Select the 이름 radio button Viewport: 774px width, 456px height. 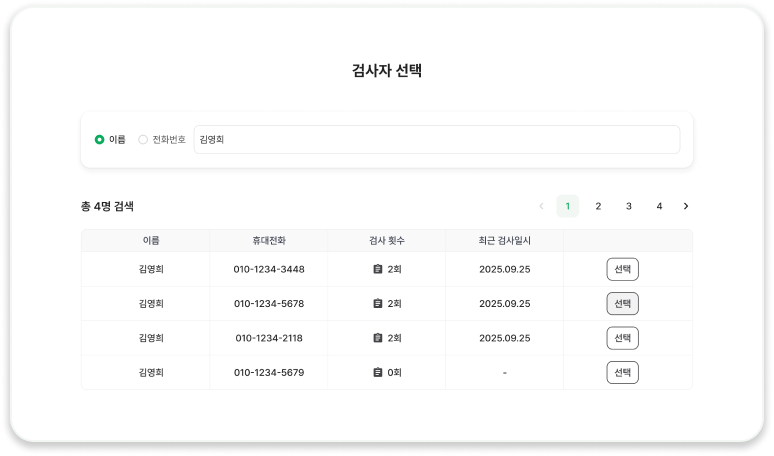pos(99,140)
